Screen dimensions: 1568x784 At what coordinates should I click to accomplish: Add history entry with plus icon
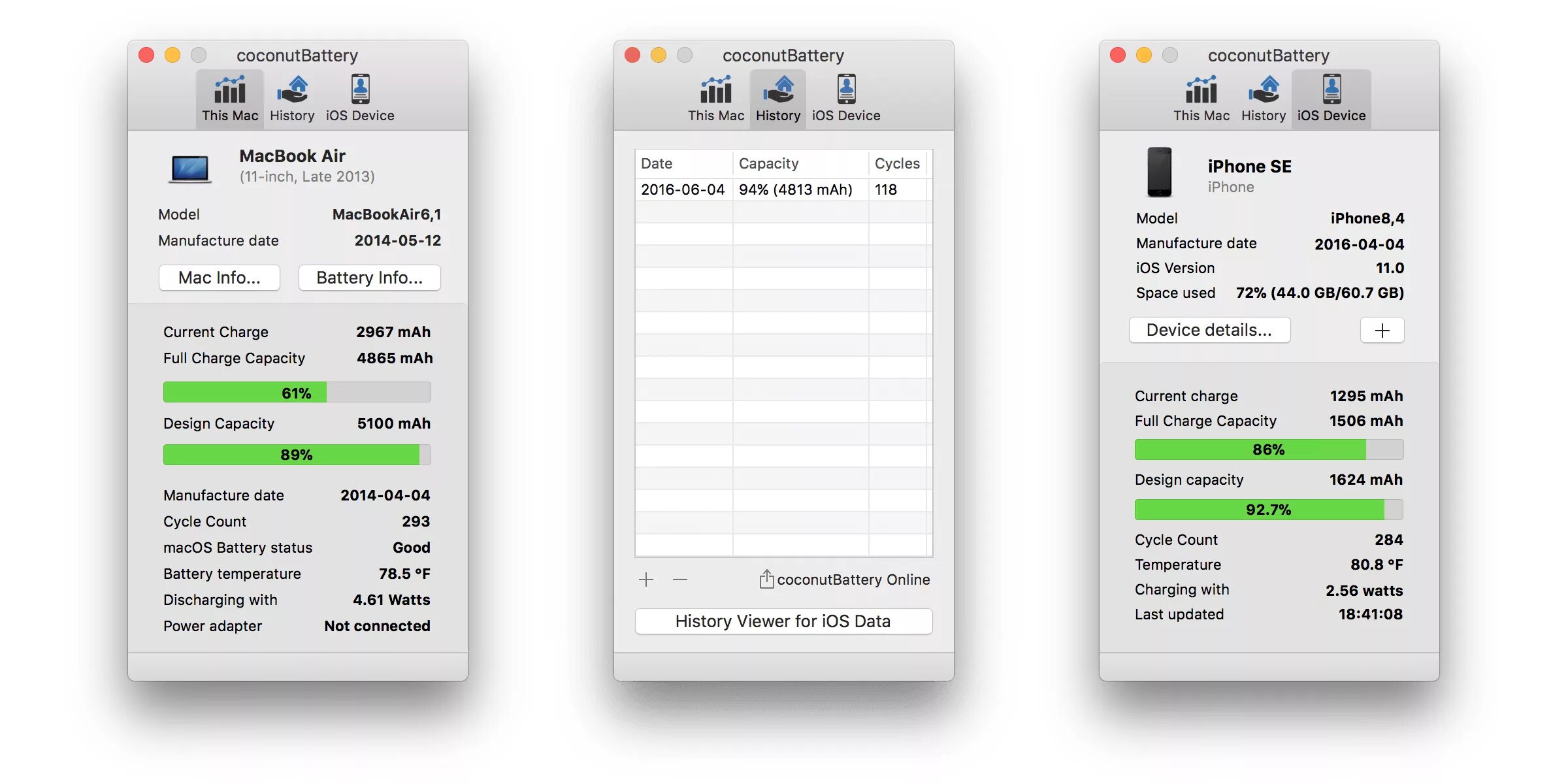click(x=646, y=580)
